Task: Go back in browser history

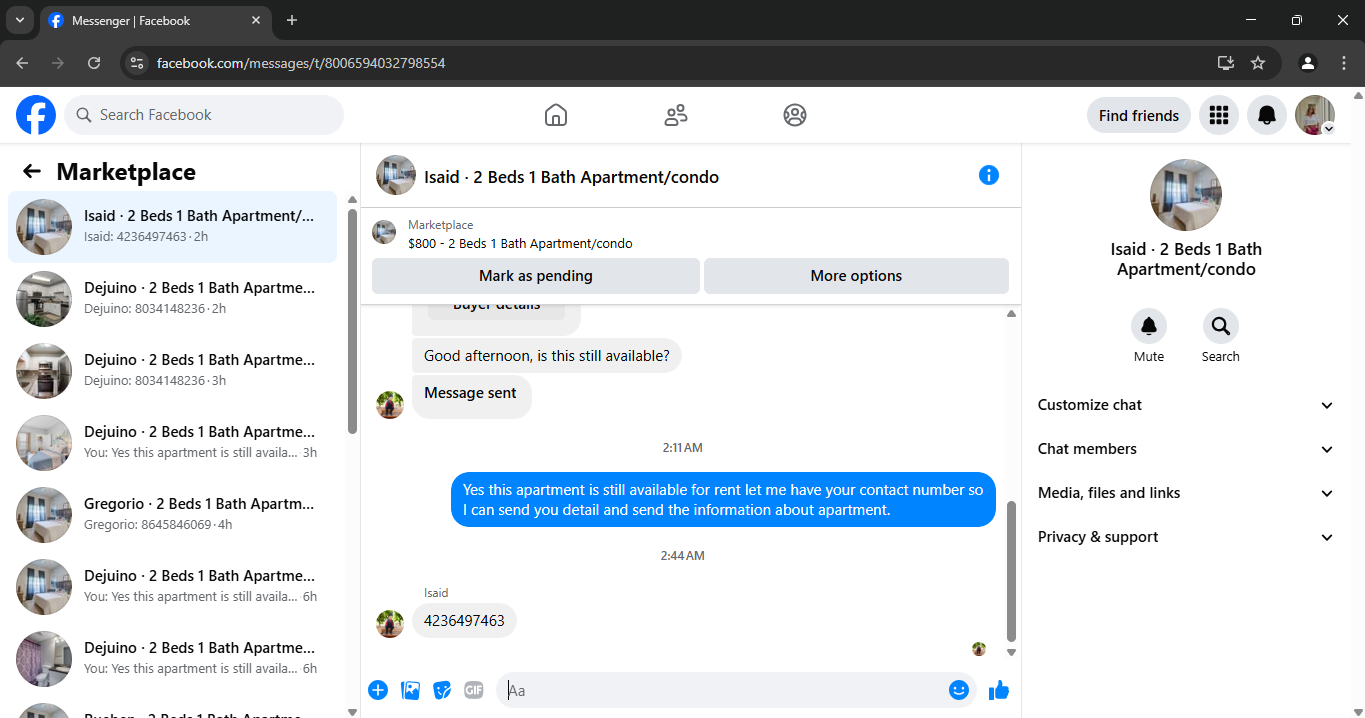Action: [x=22, y=63]
